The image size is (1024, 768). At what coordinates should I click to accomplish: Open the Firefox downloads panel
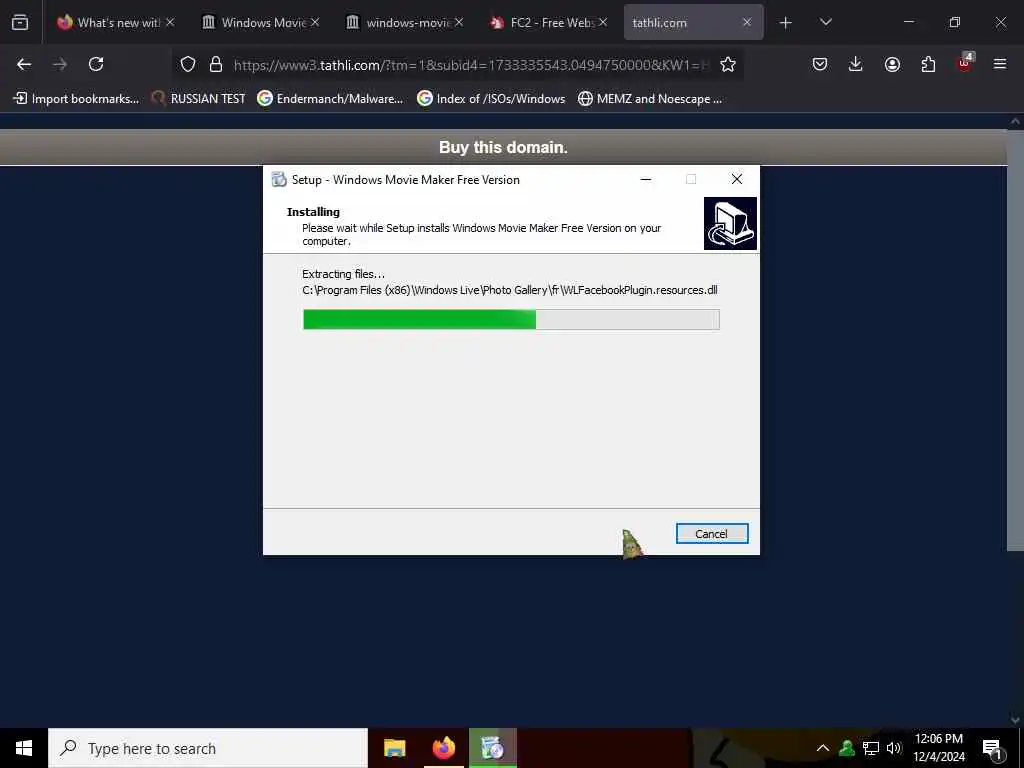(x=856, y=64)
